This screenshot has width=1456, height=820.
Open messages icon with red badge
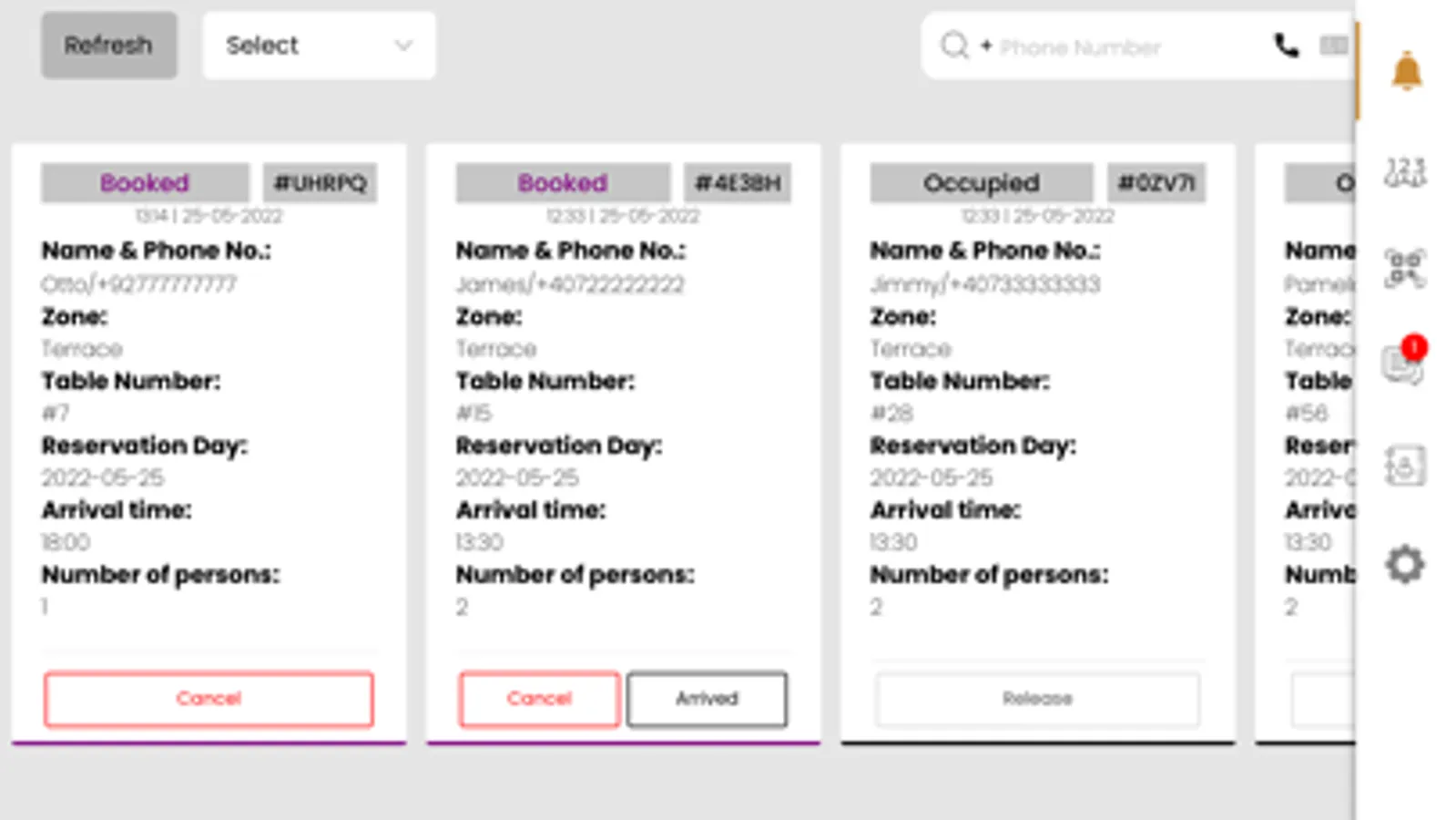(x=1403, y=364)
